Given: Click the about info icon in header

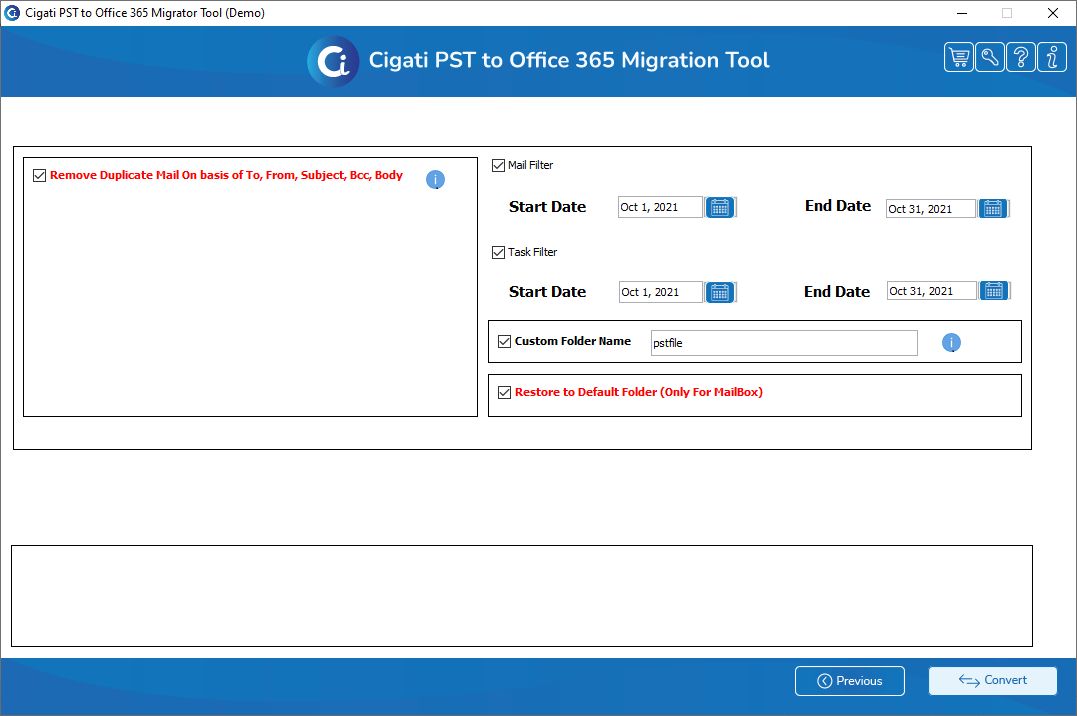Looking at the screenshot, I should [1052, 57].
